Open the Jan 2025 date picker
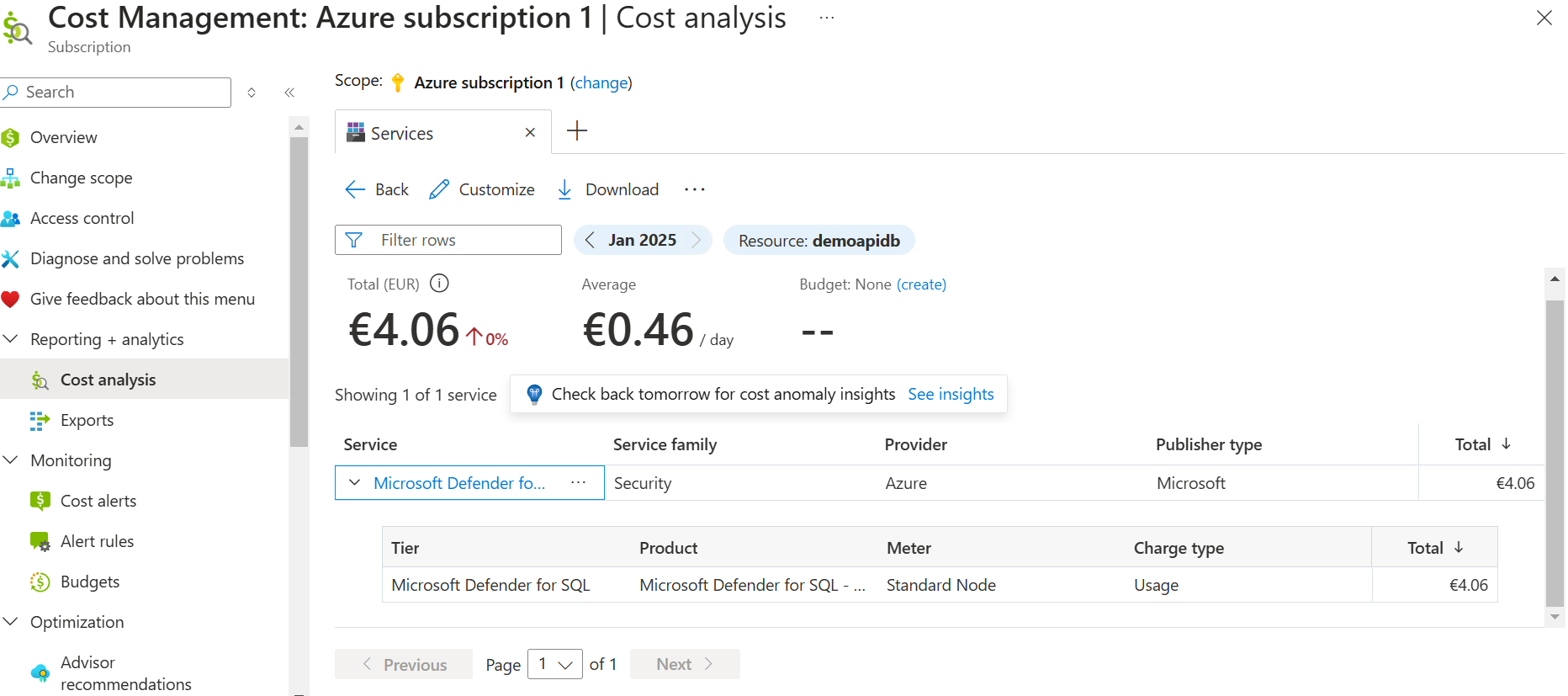Screen dimensions: 1568x696 [643, 240]
